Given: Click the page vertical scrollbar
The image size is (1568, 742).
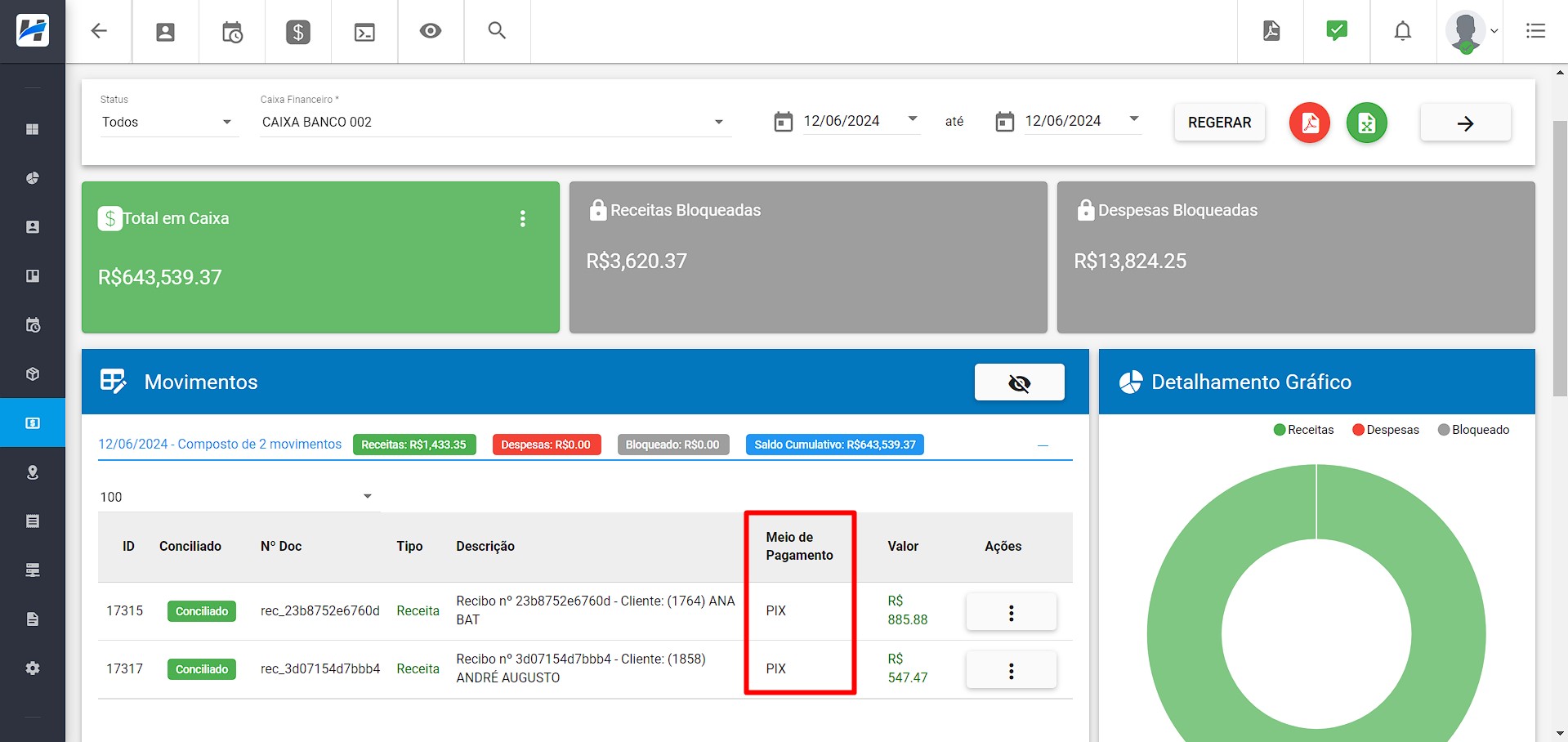Looking at the screenshot, I should (x=1560, y=258).
